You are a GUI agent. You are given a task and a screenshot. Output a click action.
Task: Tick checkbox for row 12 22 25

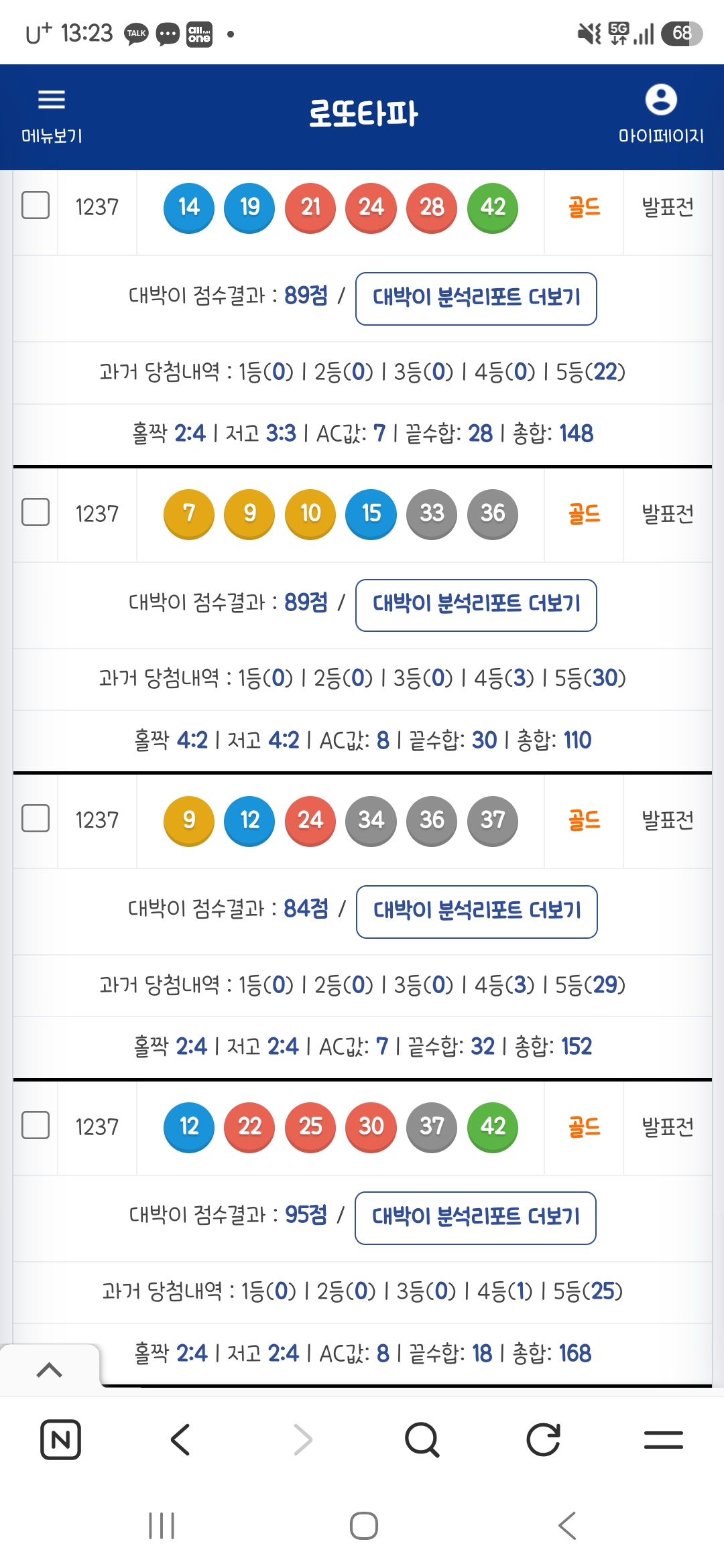point(36,1125)
